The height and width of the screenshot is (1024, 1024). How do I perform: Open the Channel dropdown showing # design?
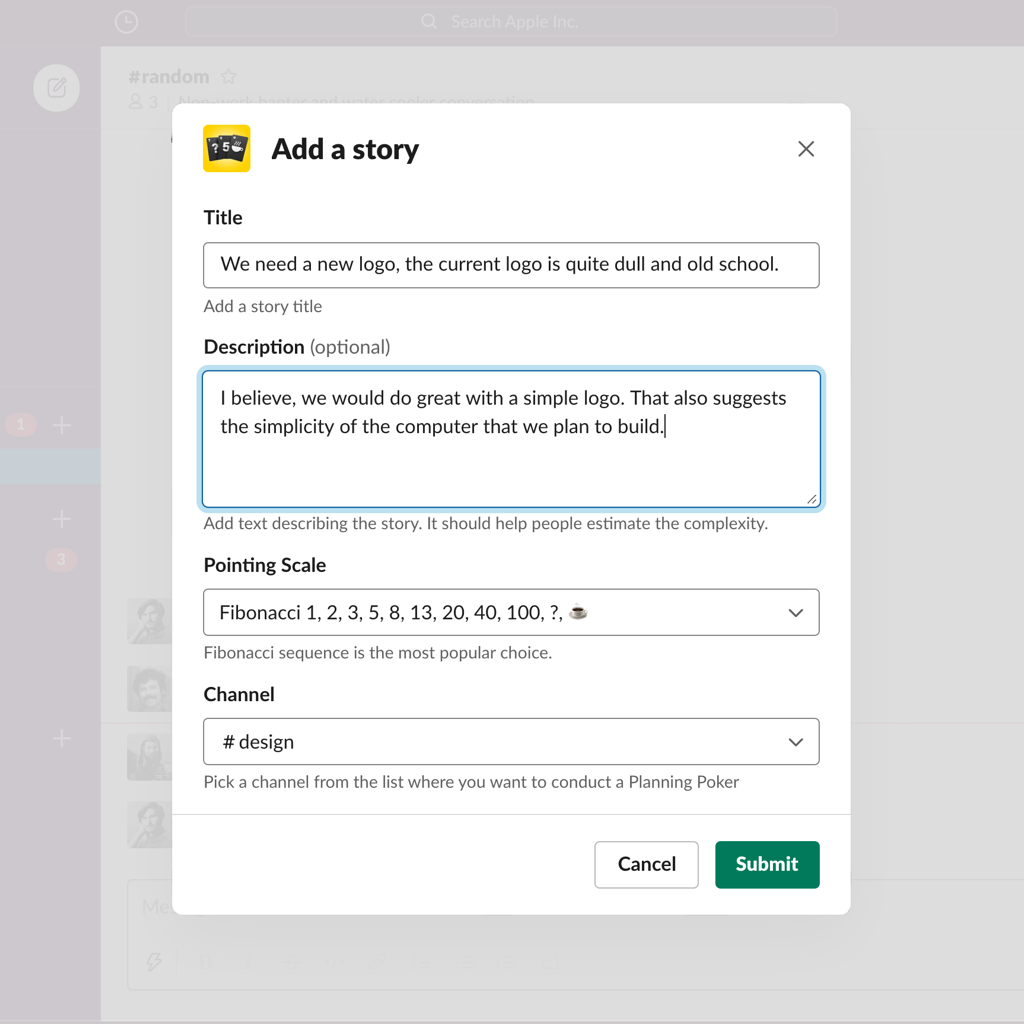pyautogui.click(x=511, y=742)
